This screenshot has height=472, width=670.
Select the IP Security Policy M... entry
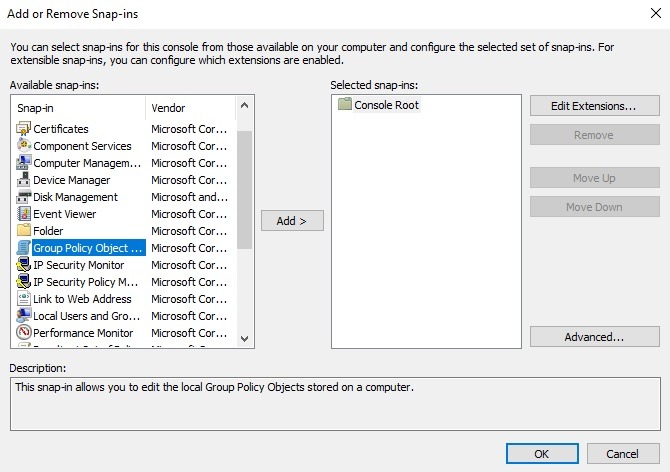[x=85, y=282]
